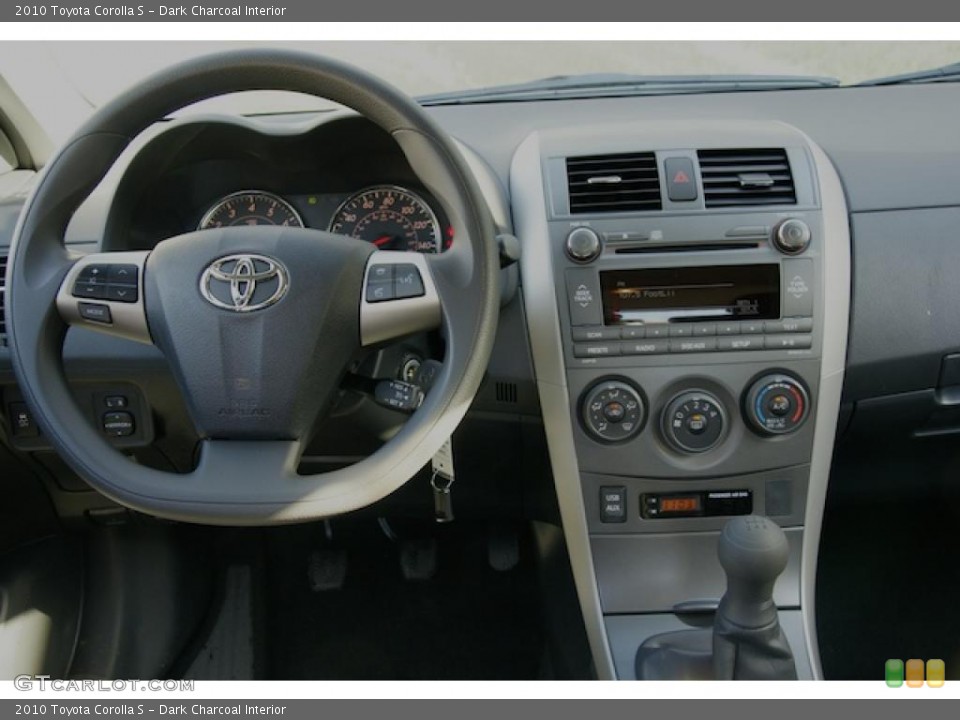Click the steering wheel seek up arrow
The height and width of the screenshot is (720, 960).
[123, 273]
